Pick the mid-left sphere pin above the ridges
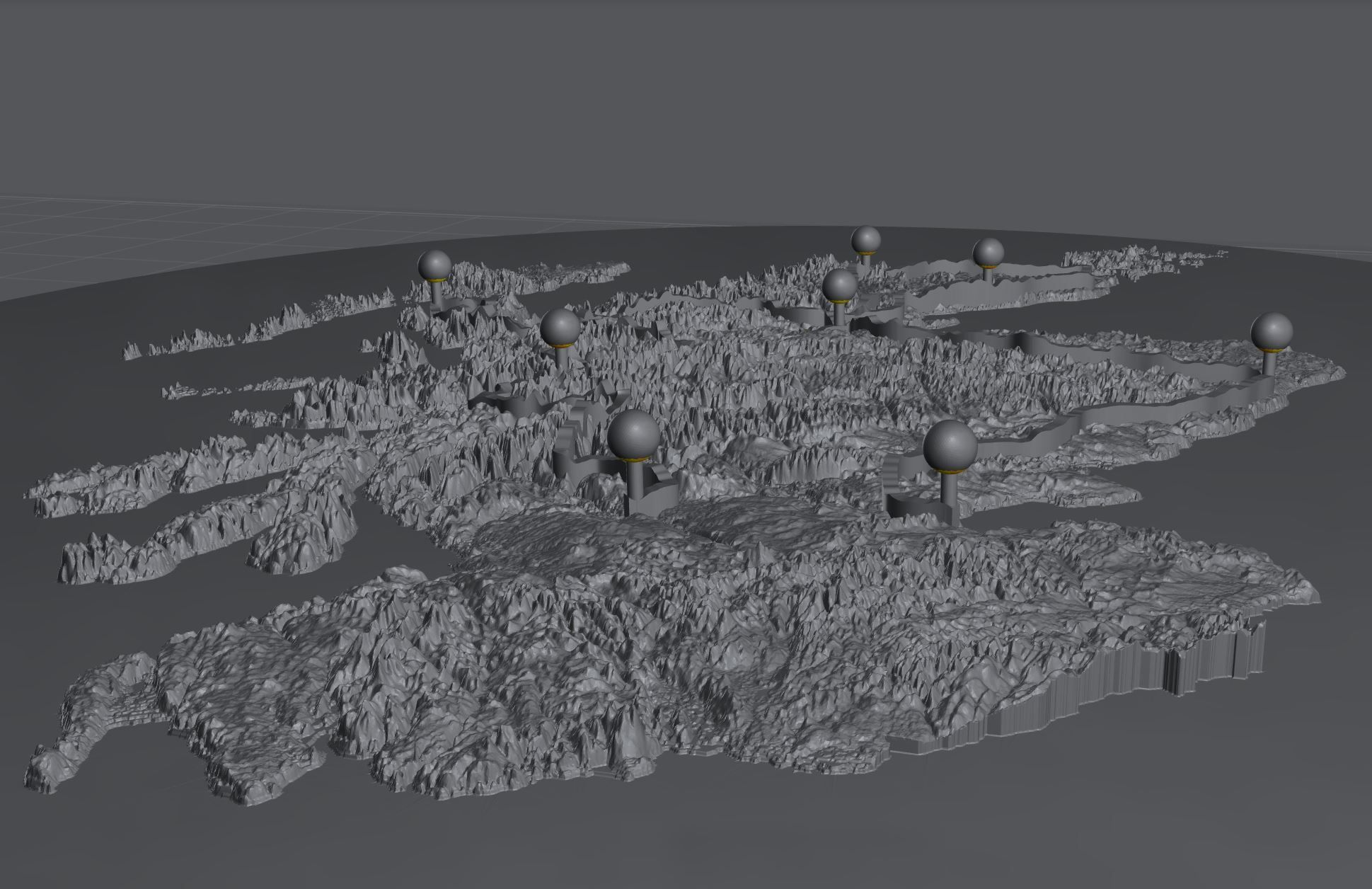The width and height of the screenshot is (1372, 889). click(560, 328)
